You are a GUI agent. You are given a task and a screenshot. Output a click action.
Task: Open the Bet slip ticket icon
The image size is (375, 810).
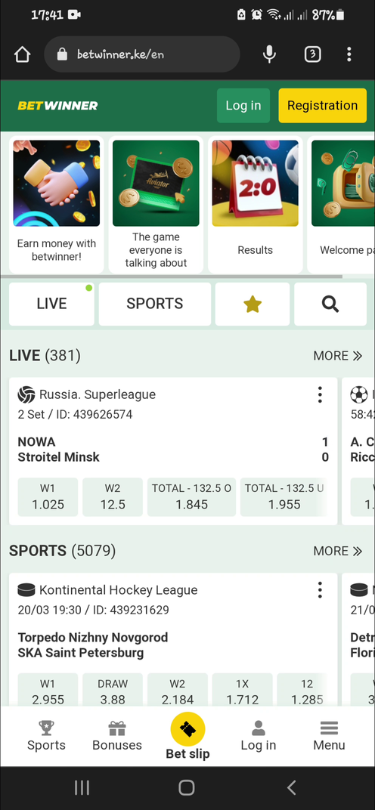pyautogui.click(x=188, y=729)
